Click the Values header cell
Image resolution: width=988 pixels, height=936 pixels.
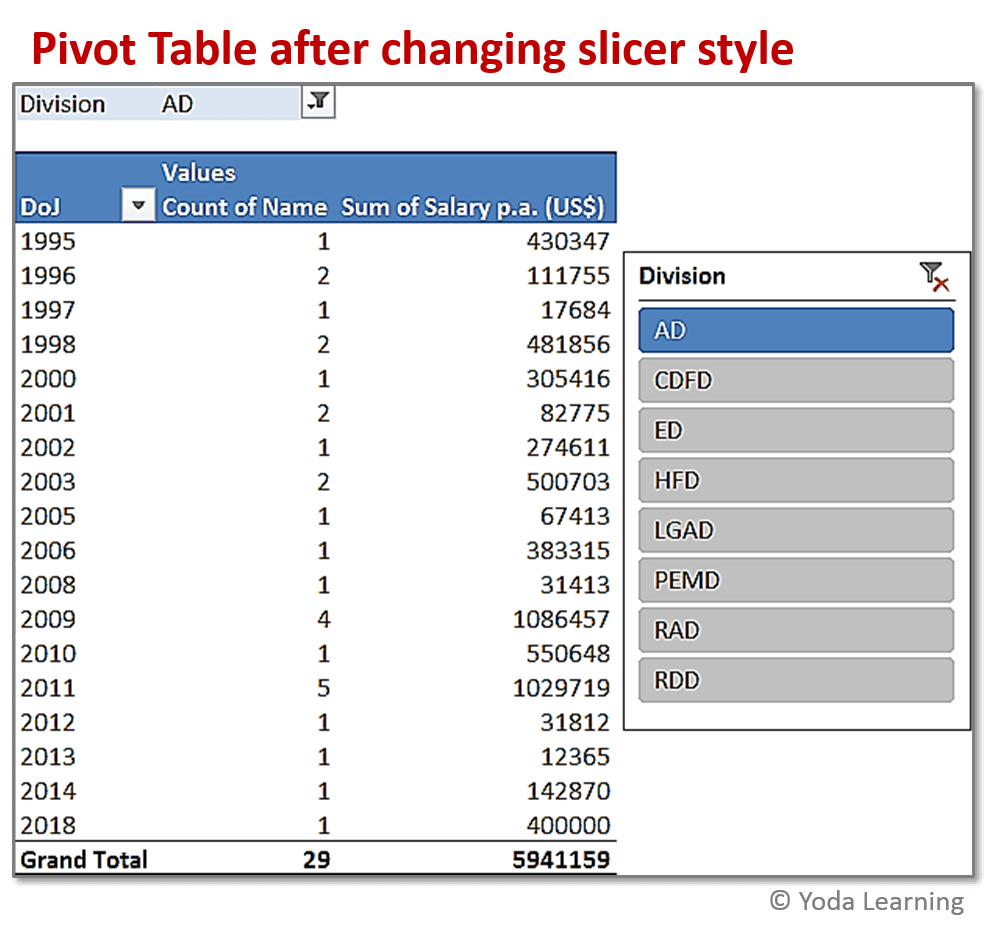[x=198, y=173]
